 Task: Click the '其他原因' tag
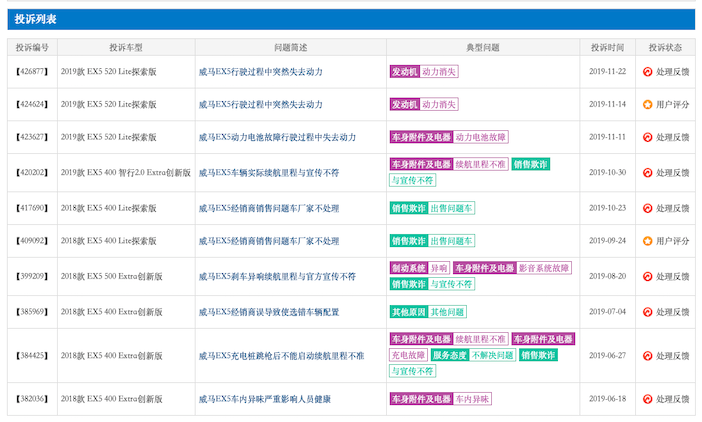pyautogui.click(x=409, y=312)
